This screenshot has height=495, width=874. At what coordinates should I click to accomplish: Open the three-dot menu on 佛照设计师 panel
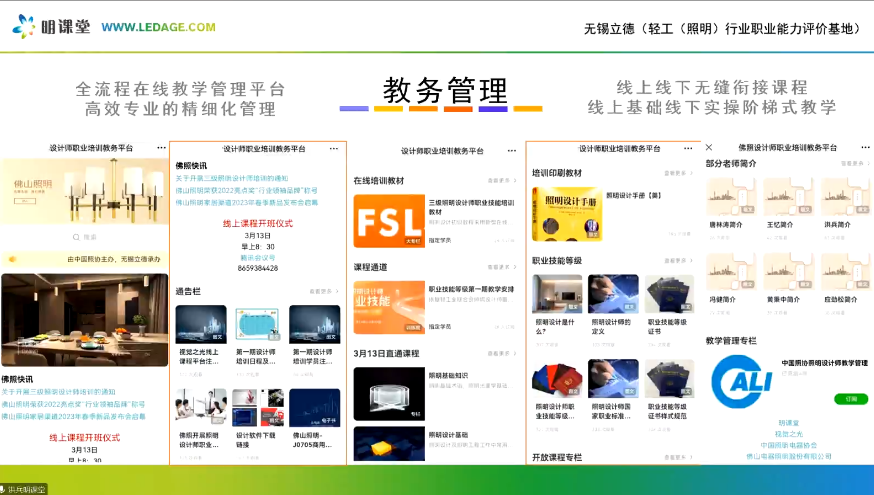pos(865,148)
